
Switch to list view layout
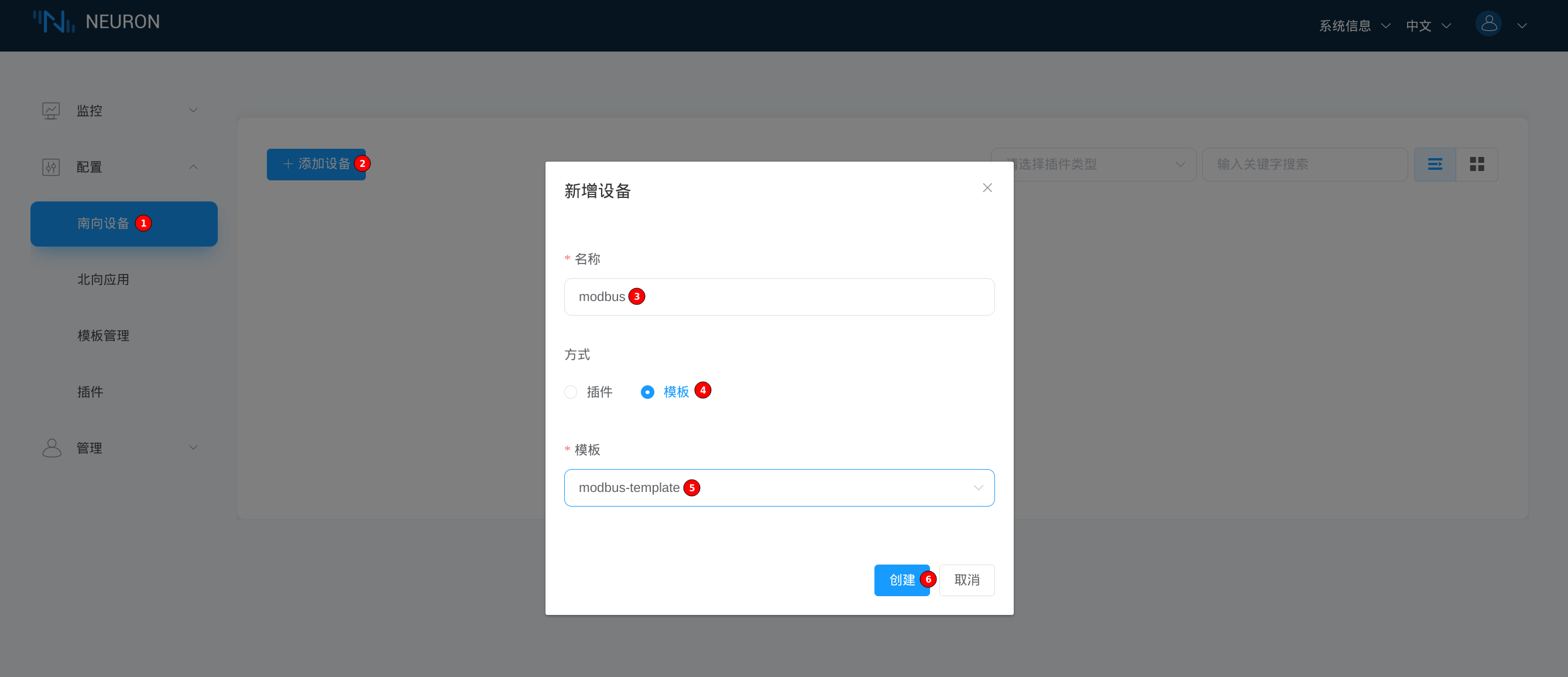(x=1435, y=164)
